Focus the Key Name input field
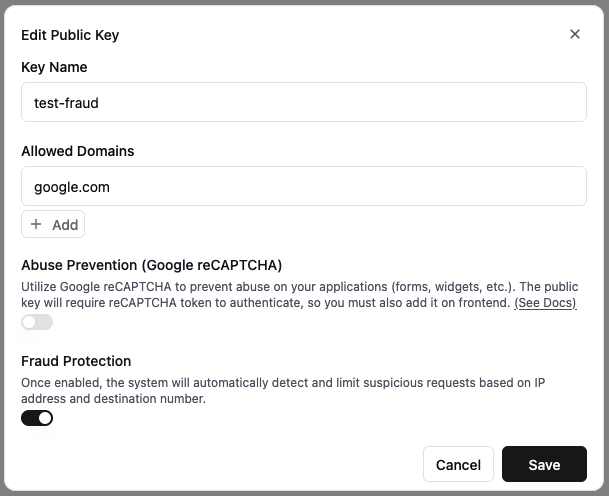Image resolution: width=609 pixels, height=496 pixels. [303, 102]
